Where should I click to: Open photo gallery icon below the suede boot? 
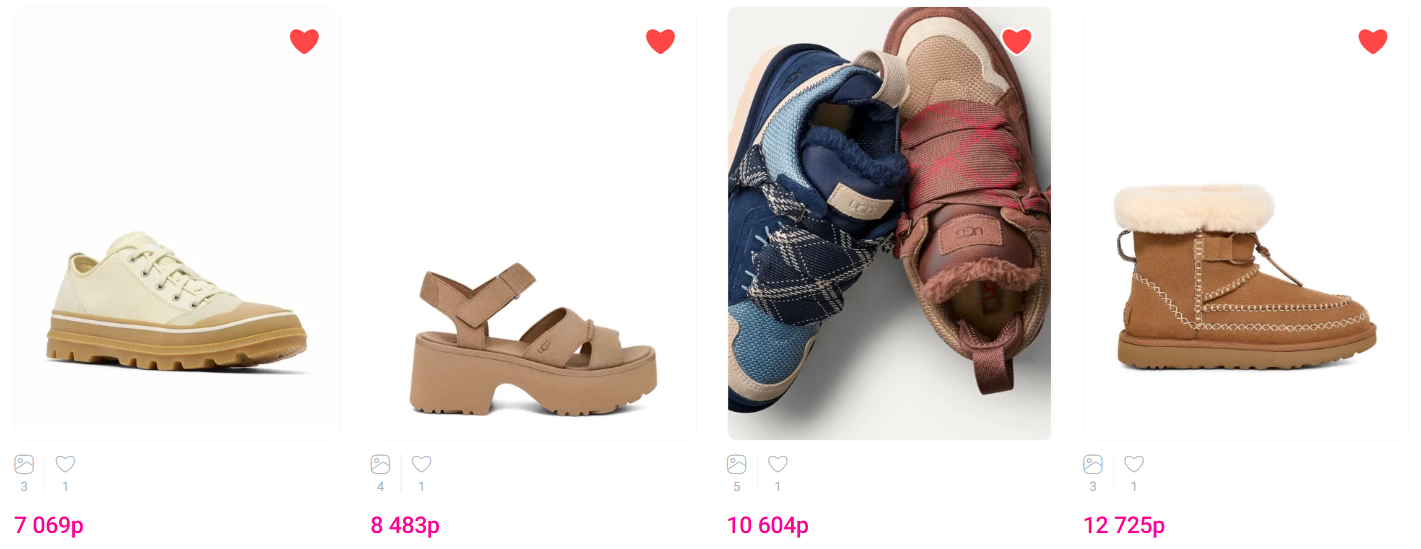(1093, 464)
